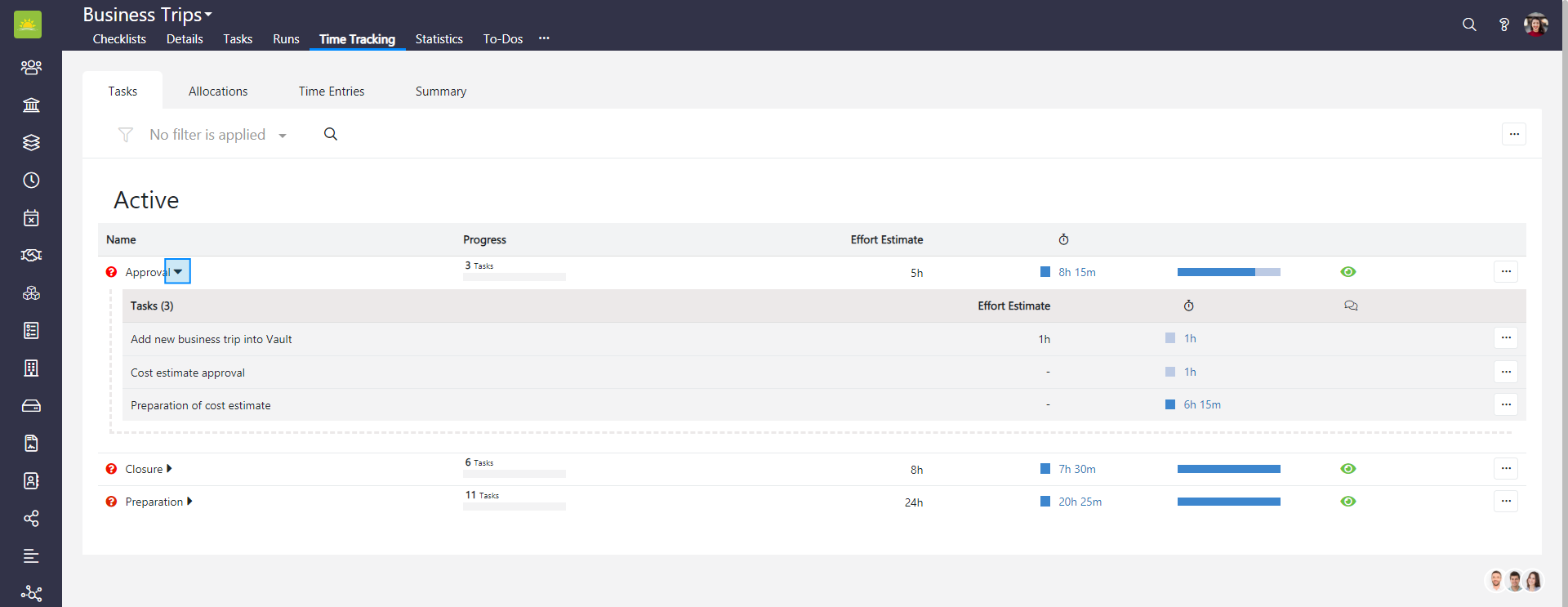Expand the Closure task group

click(x=169, y=469)
